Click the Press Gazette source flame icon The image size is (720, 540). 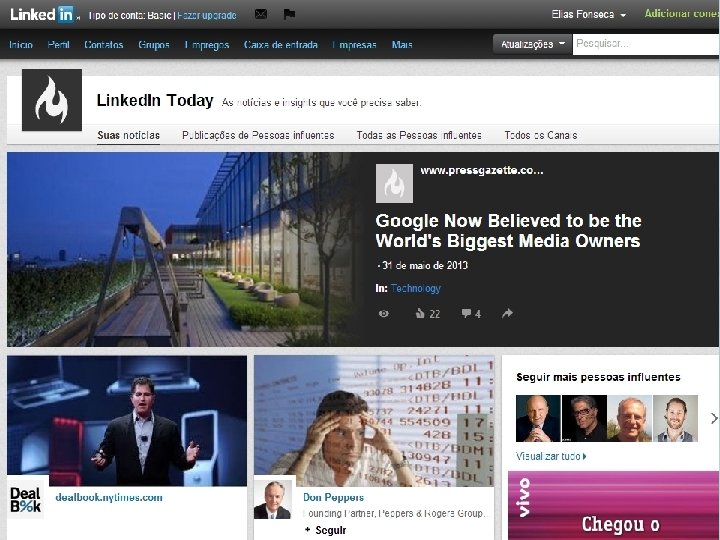(394, 183)
